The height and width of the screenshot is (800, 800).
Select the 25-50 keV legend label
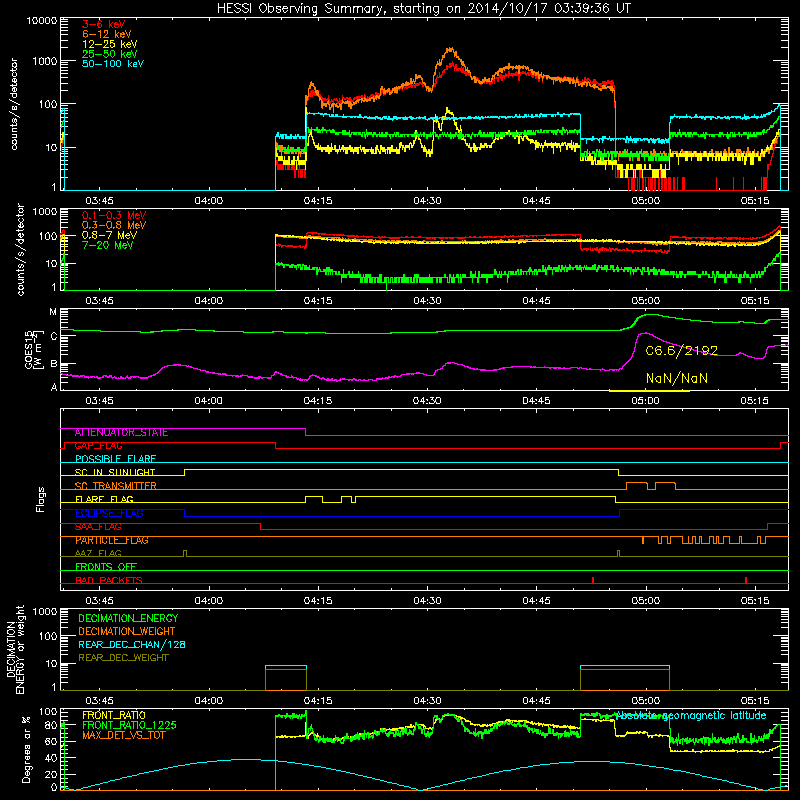click(110, 54)
